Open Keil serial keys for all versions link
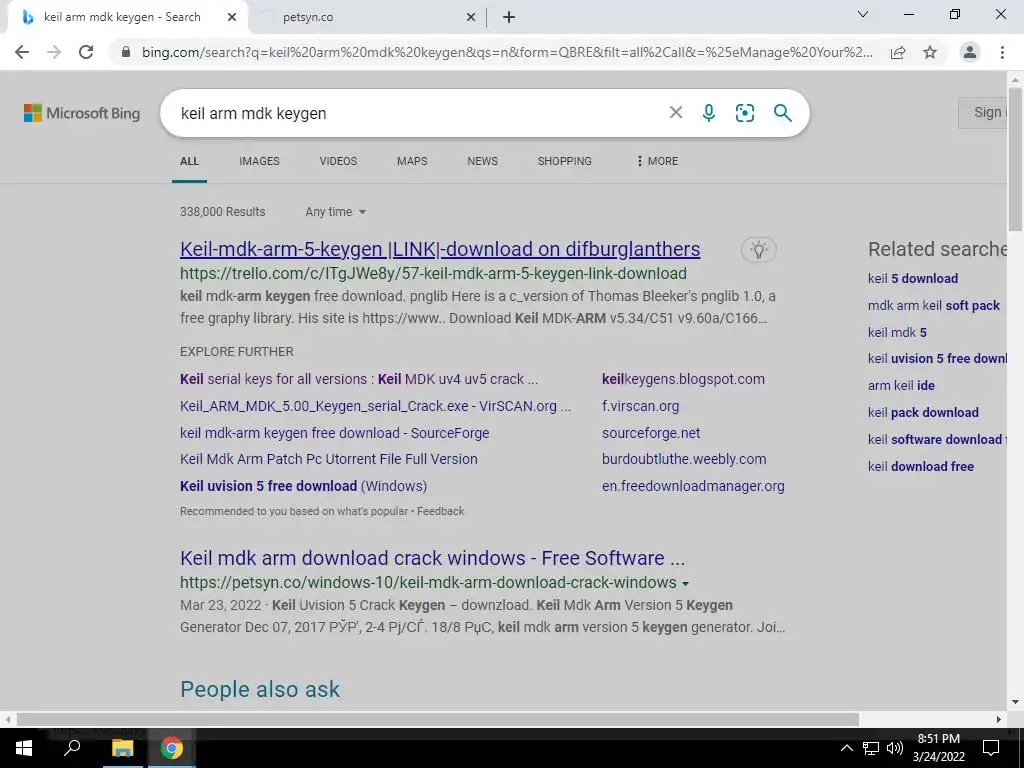Screen dimensions: 1024x768 pos(359,379)
